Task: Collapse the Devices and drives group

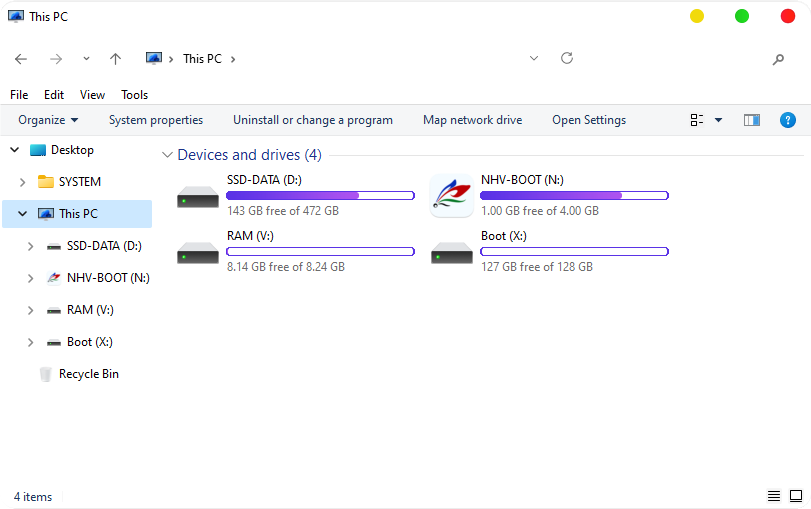Action: (167, 155)
